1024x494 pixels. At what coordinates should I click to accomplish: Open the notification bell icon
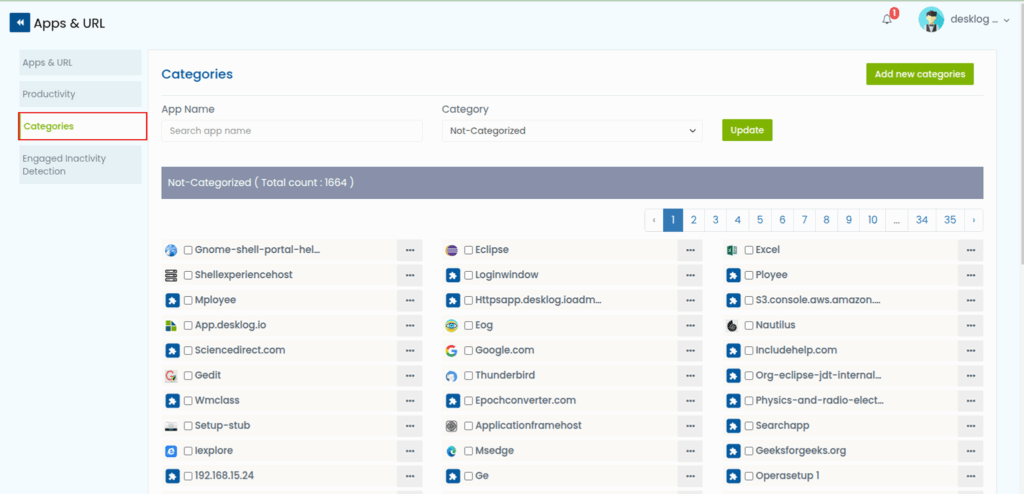point(887,20)
